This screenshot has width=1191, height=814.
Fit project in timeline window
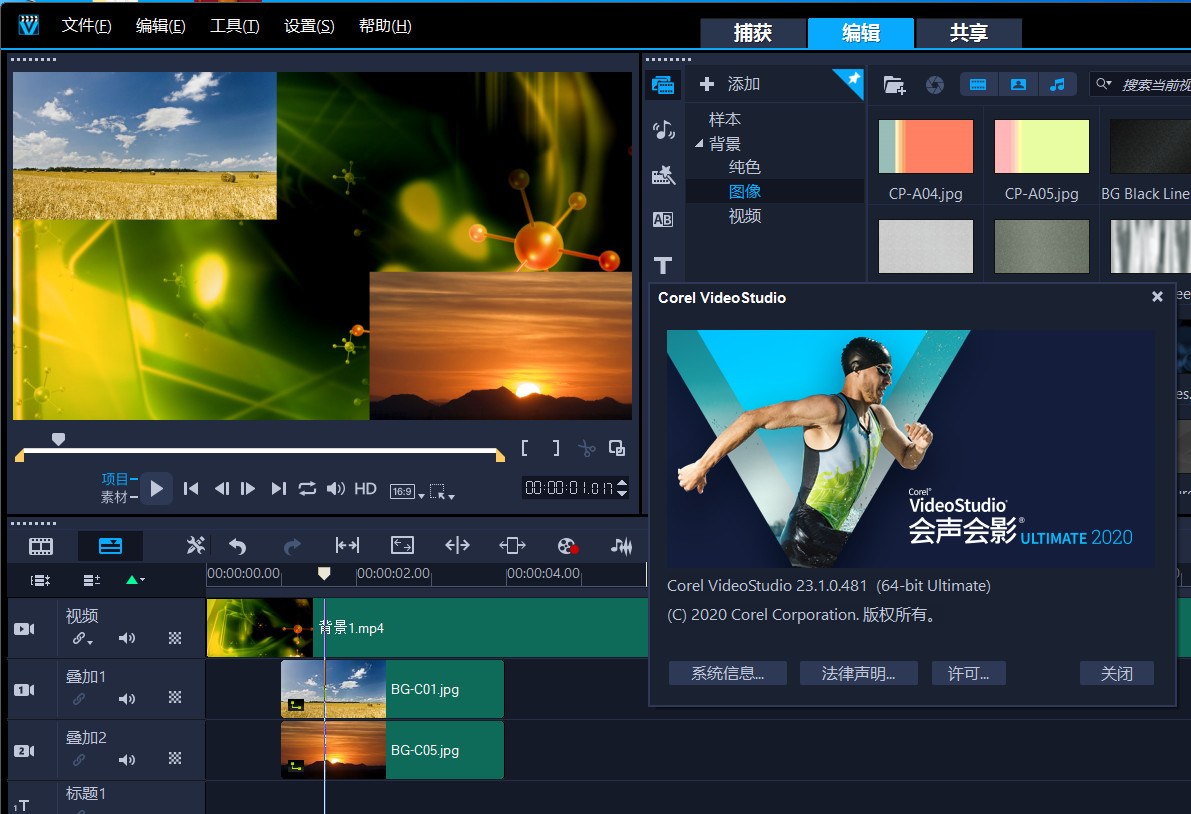pos(347,545)
